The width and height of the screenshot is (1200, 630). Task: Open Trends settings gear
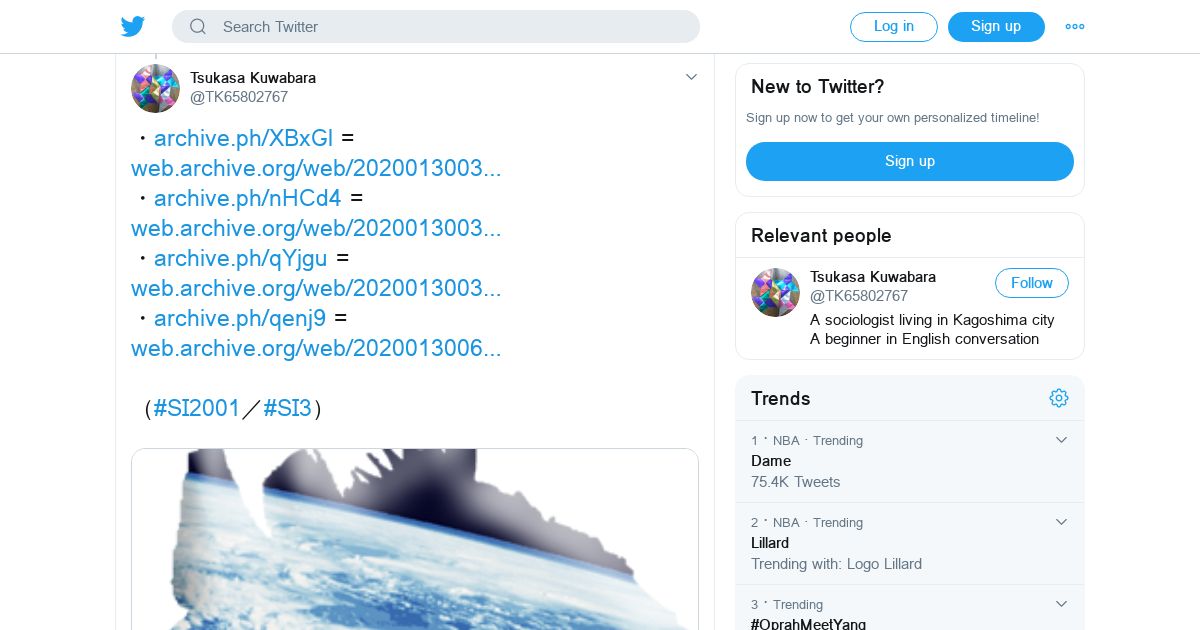[x=1059, y=398]
